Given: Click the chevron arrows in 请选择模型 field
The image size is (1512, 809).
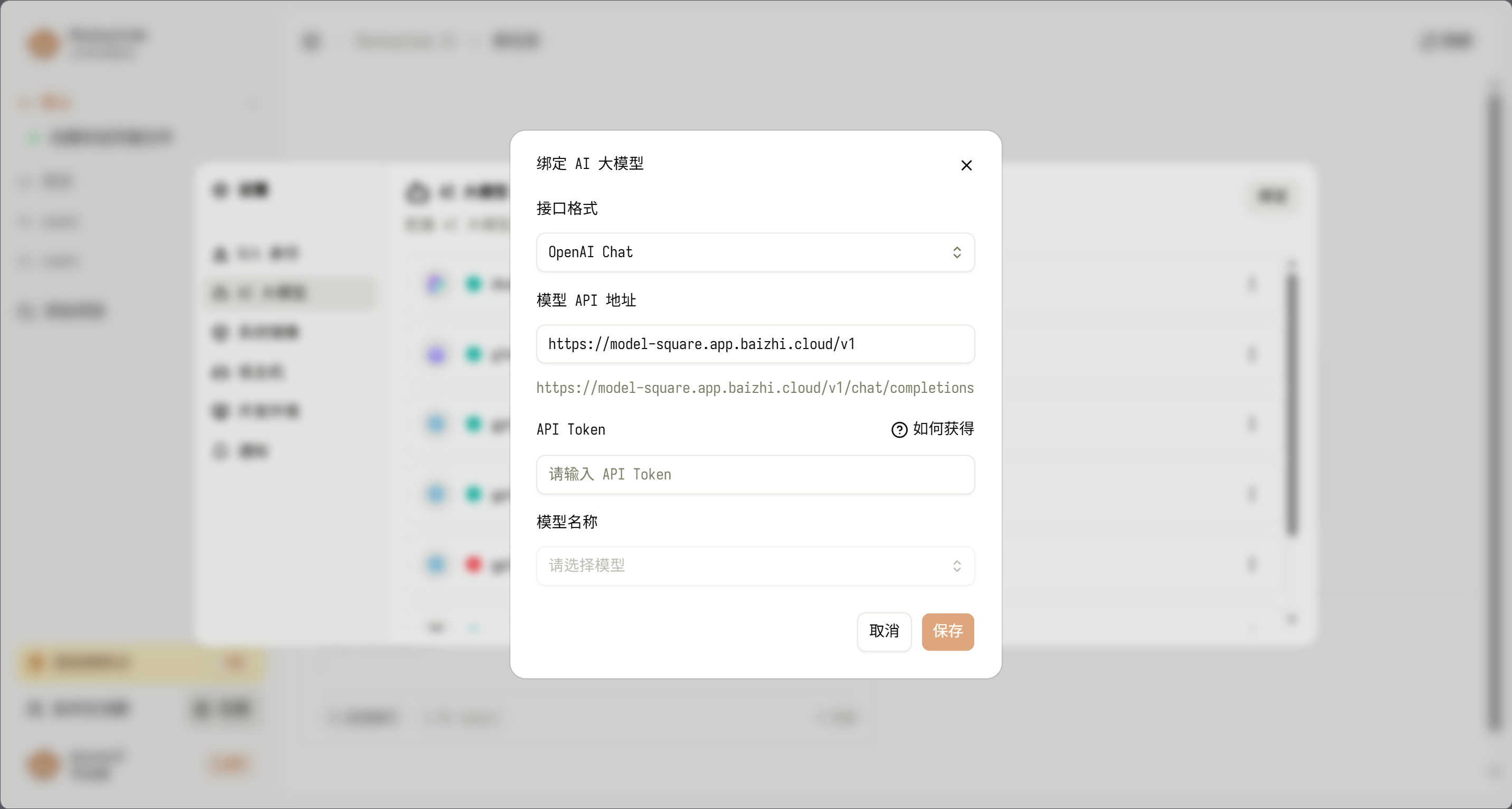Looking at the screenshot, I should point(957,566).
